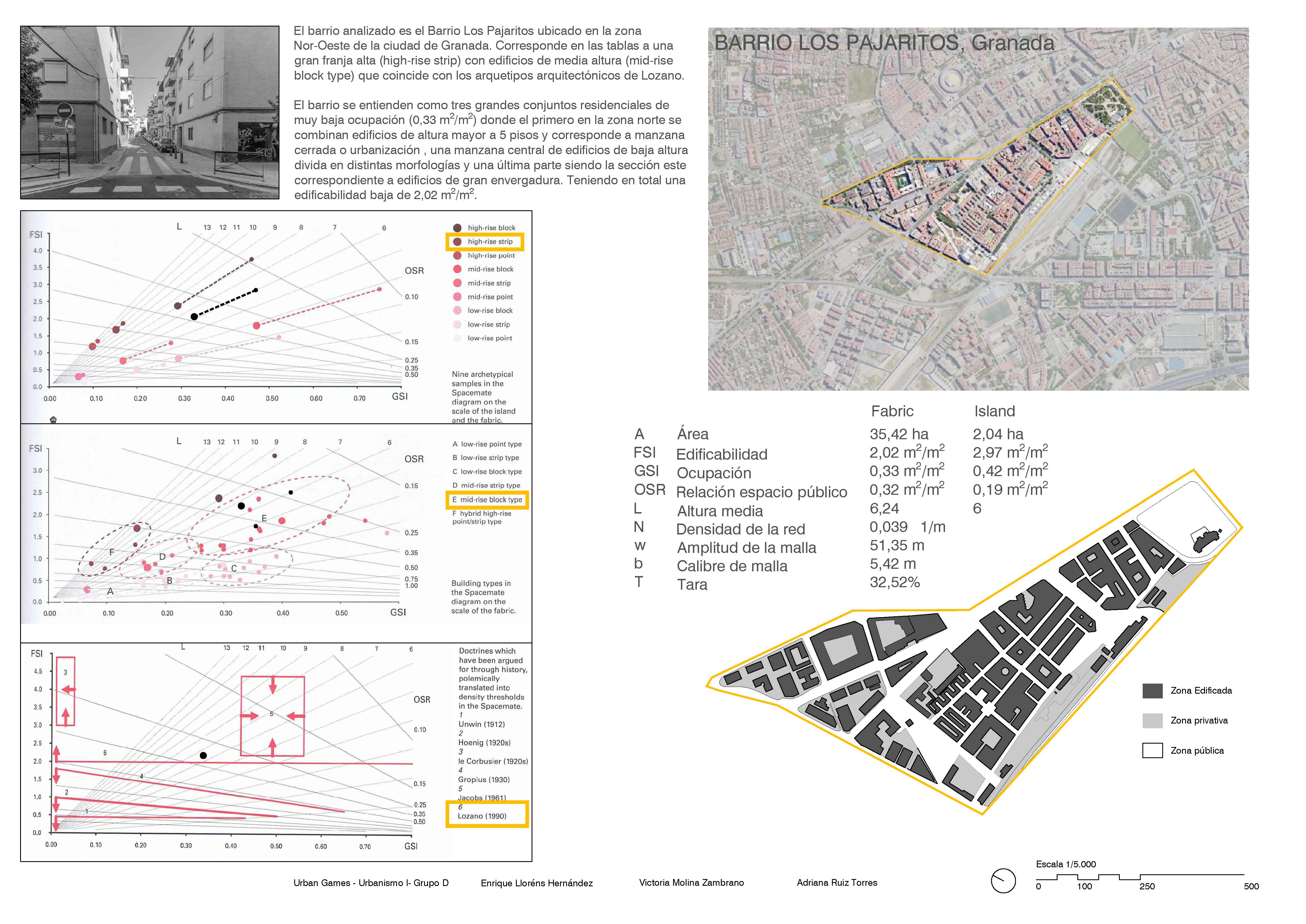This screenshot has width=1306, height=924.
Task: Select doctrine 'Jacobs (1961)'
Action: 482,798
